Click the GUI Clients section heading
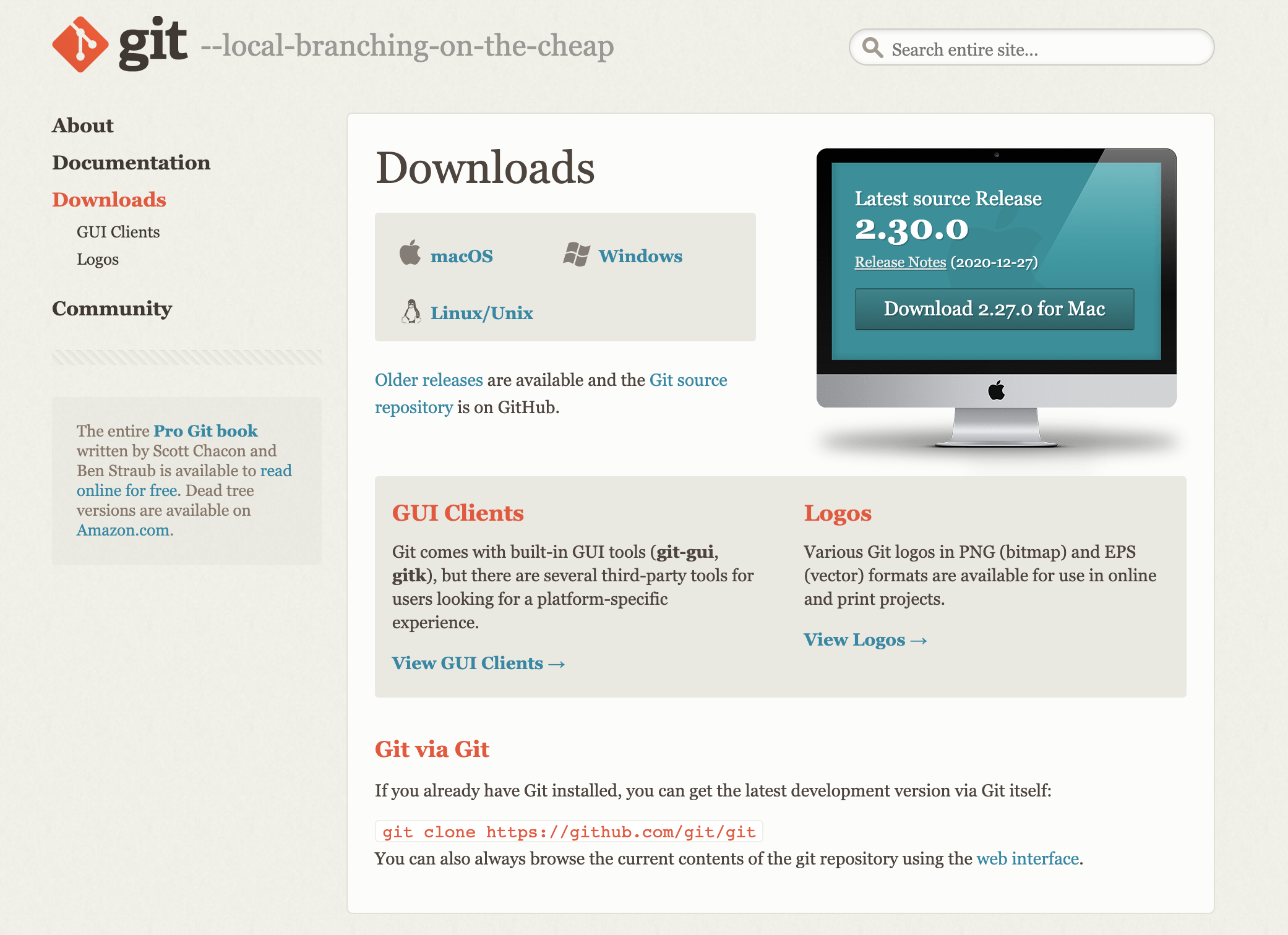This screenshot has width=1288, height=935. (x=458, y=513)
